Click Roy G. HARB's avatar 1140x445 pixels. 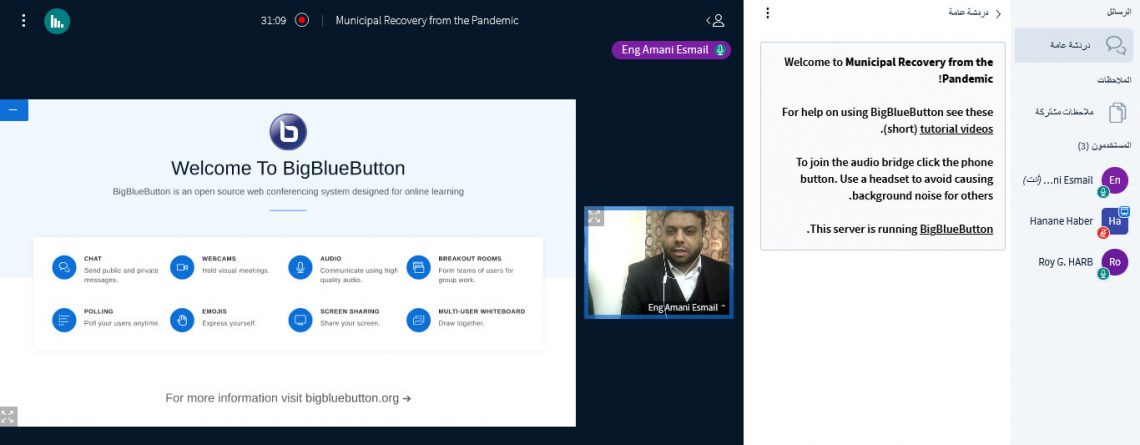[x=1114, y=262]
